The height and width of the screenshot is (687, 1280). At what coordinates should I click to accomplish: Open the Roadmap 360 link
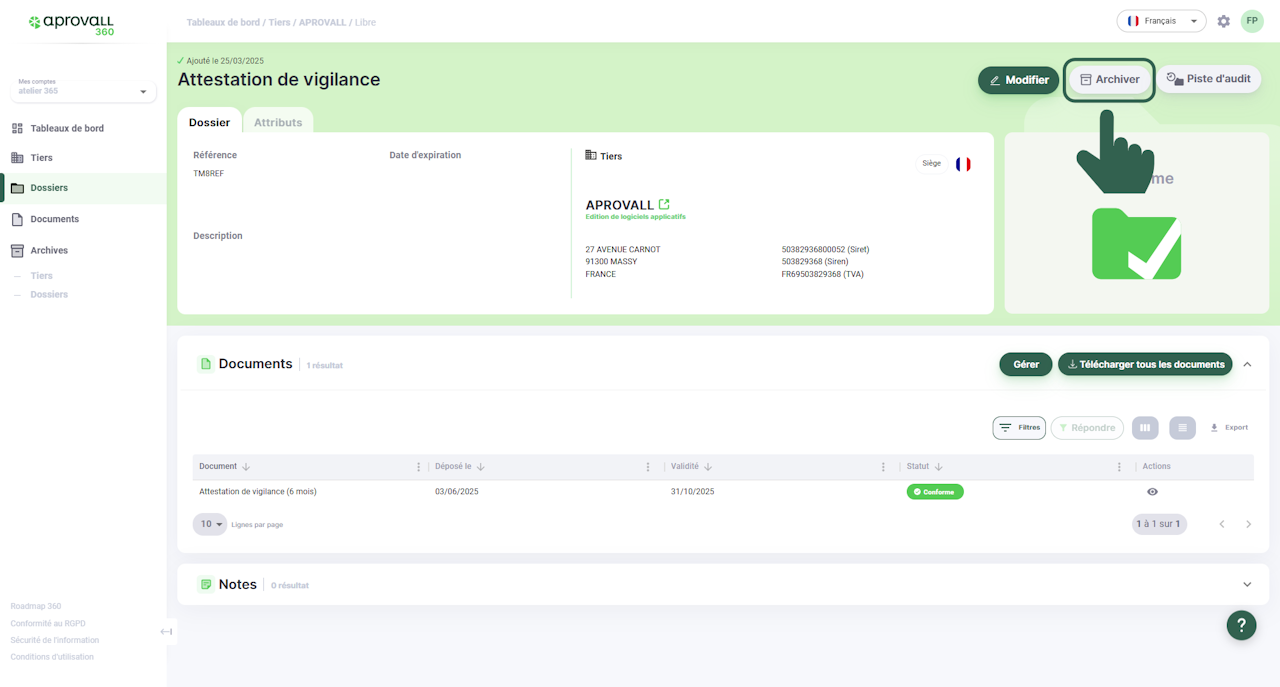(36, 606)
